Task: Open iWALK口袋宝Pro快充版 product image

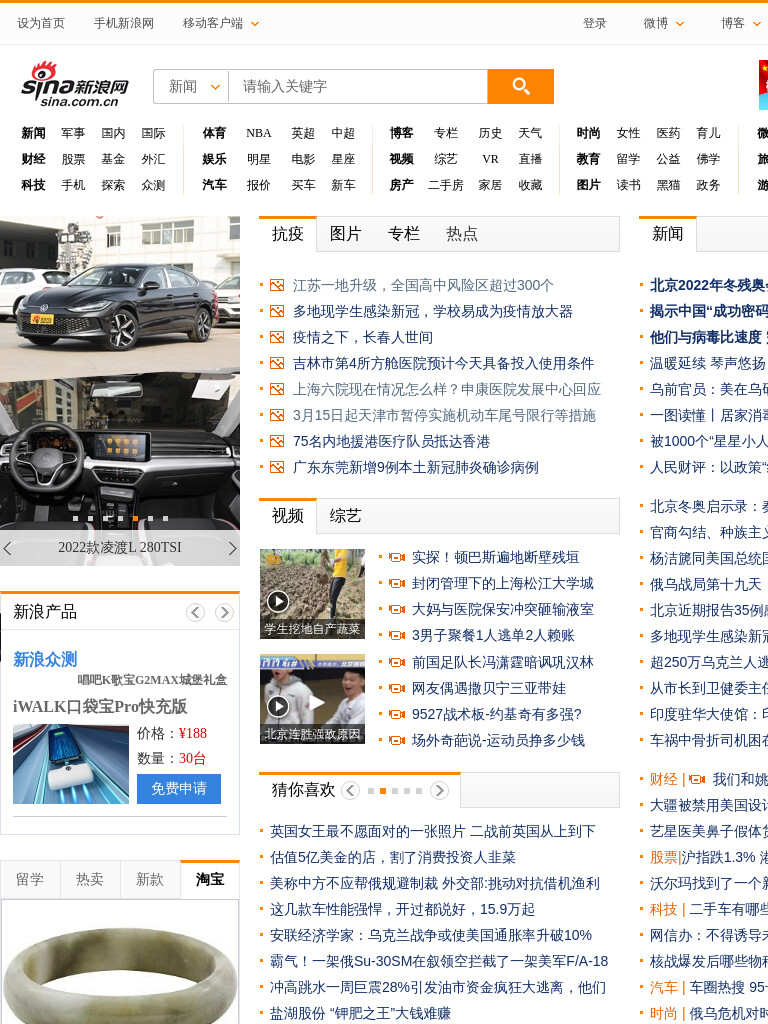Action: click(x=71, y=764)
